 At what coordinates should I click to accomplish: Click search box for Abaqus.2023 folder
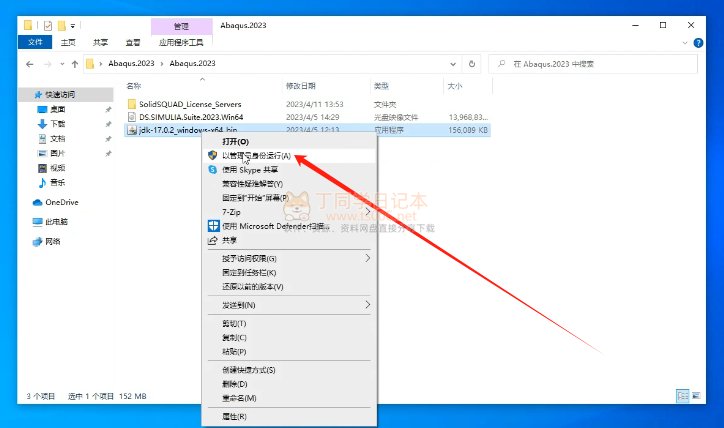coord(593,64)
